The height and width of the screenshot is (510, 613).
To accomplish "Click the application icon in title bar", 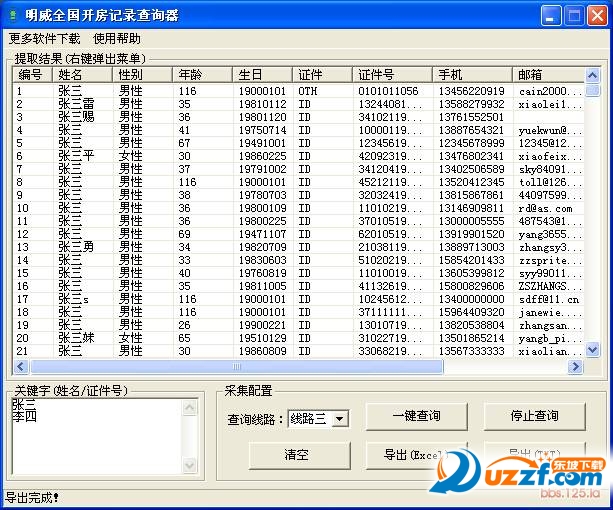I will coord(13,15).
